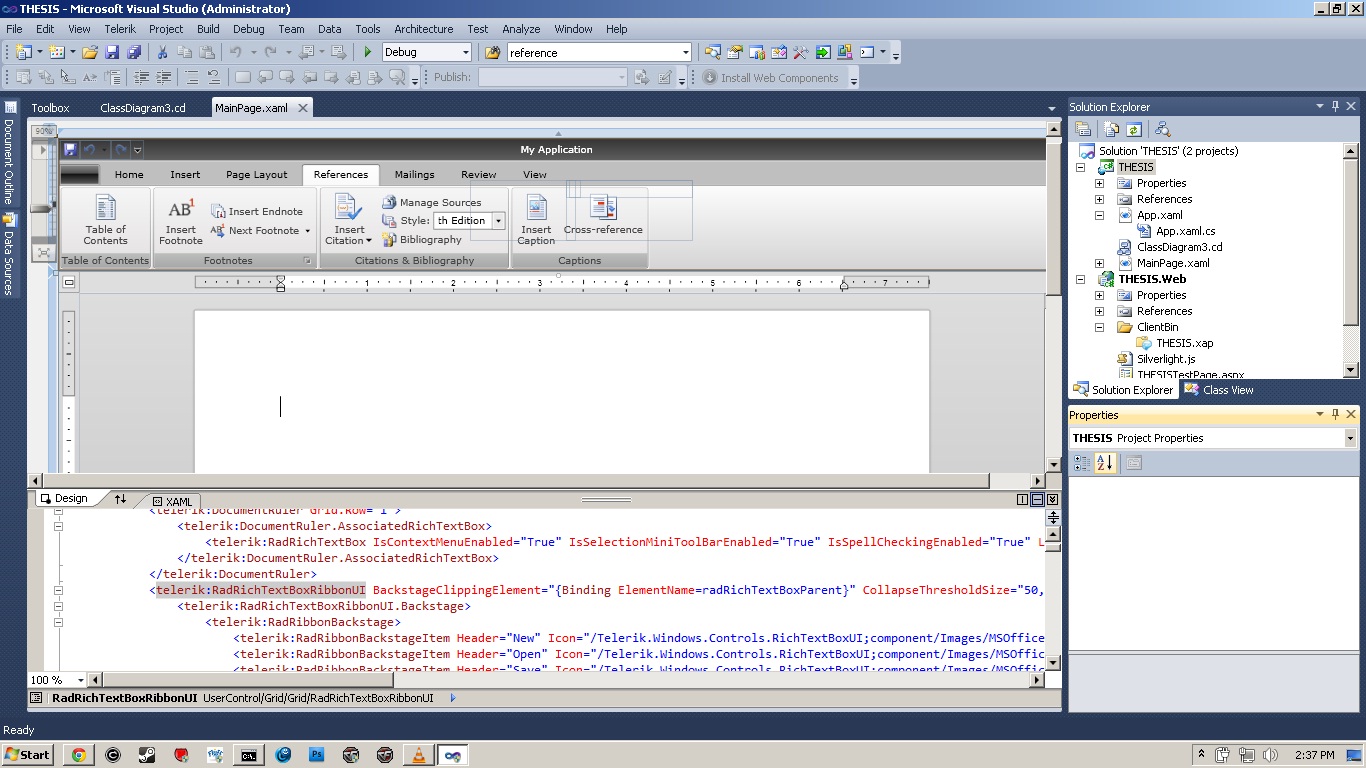Expand the MainPage.xaml tree node
Image resolution: width=1366 pixels, height=768 pixels.
tap(1099, 263)
